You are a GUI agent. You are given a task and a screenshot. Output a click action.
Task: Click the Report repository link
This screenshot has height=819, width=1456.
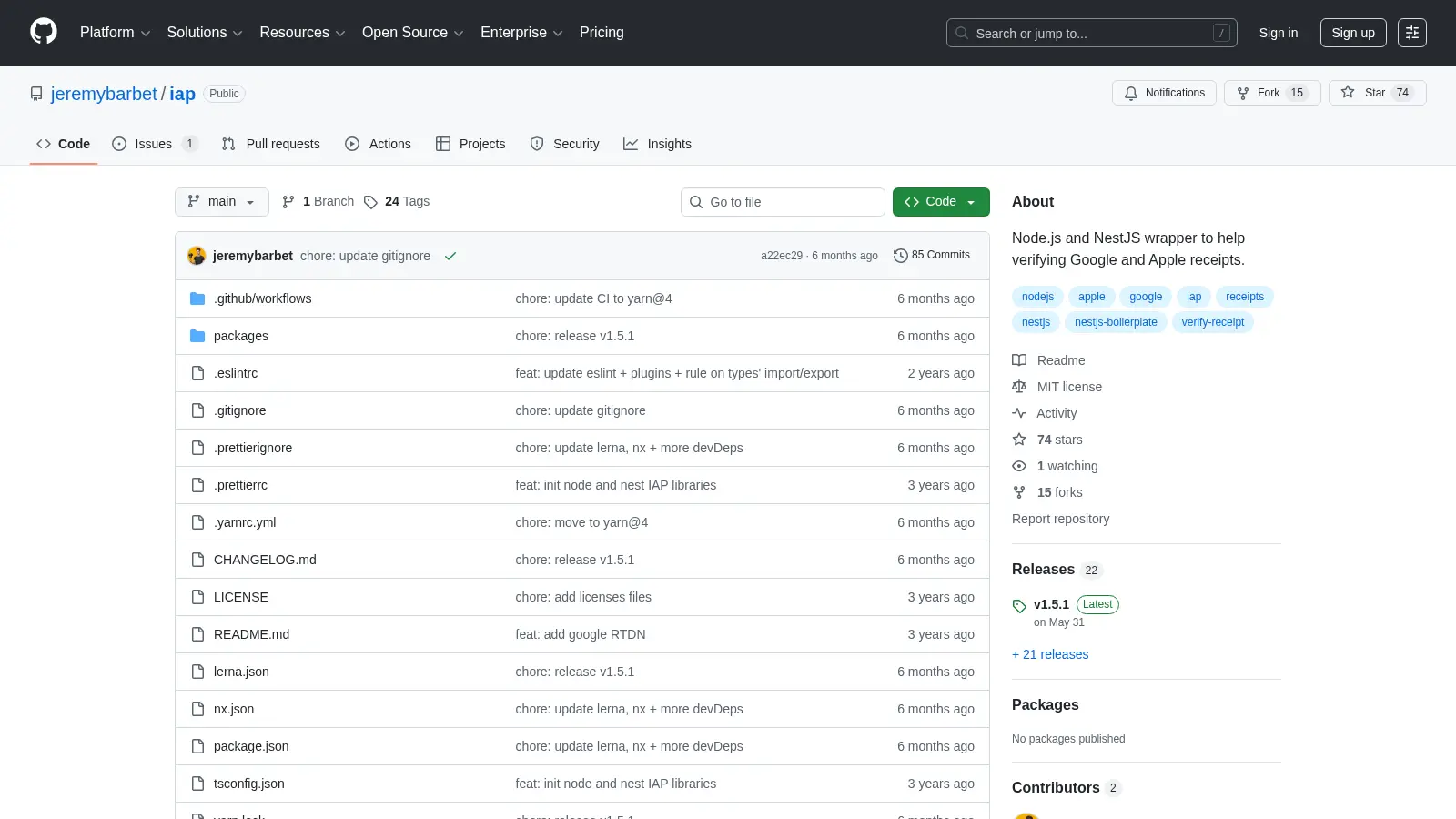tap(1060, 519)
